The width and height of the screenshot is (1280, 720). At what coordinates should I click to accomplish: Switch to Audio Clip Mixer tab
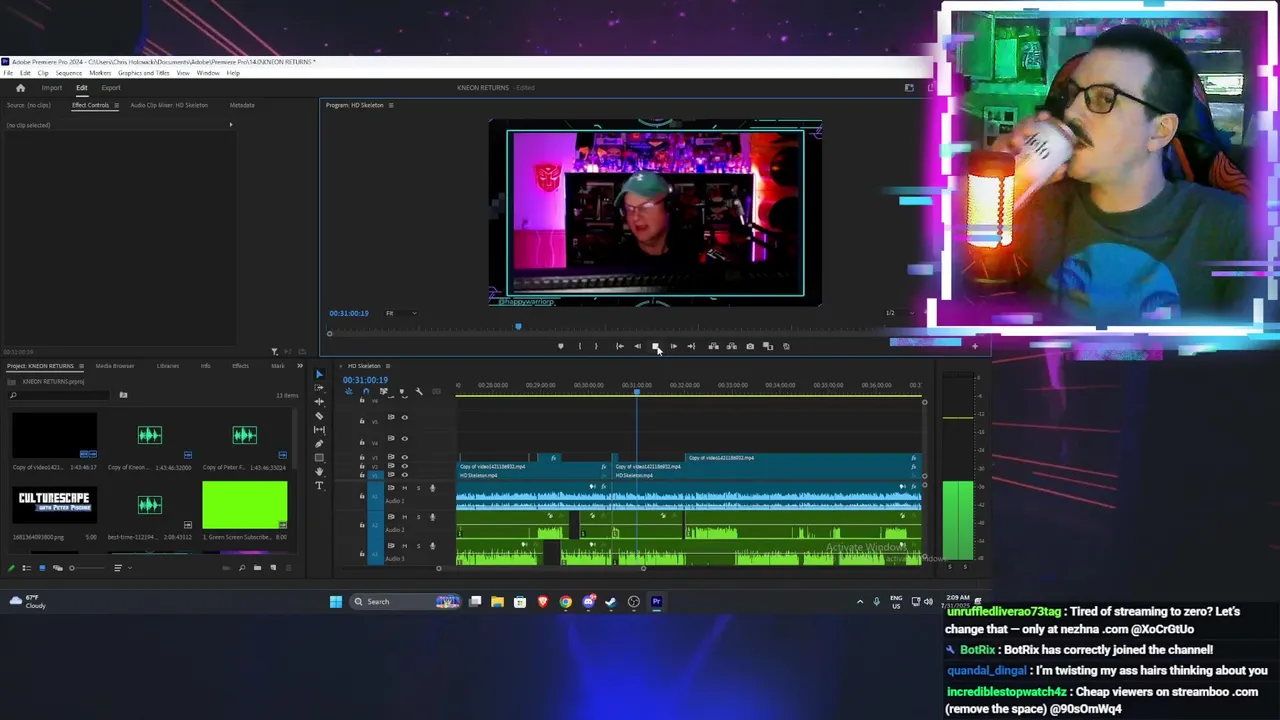(x=169, y=105)
